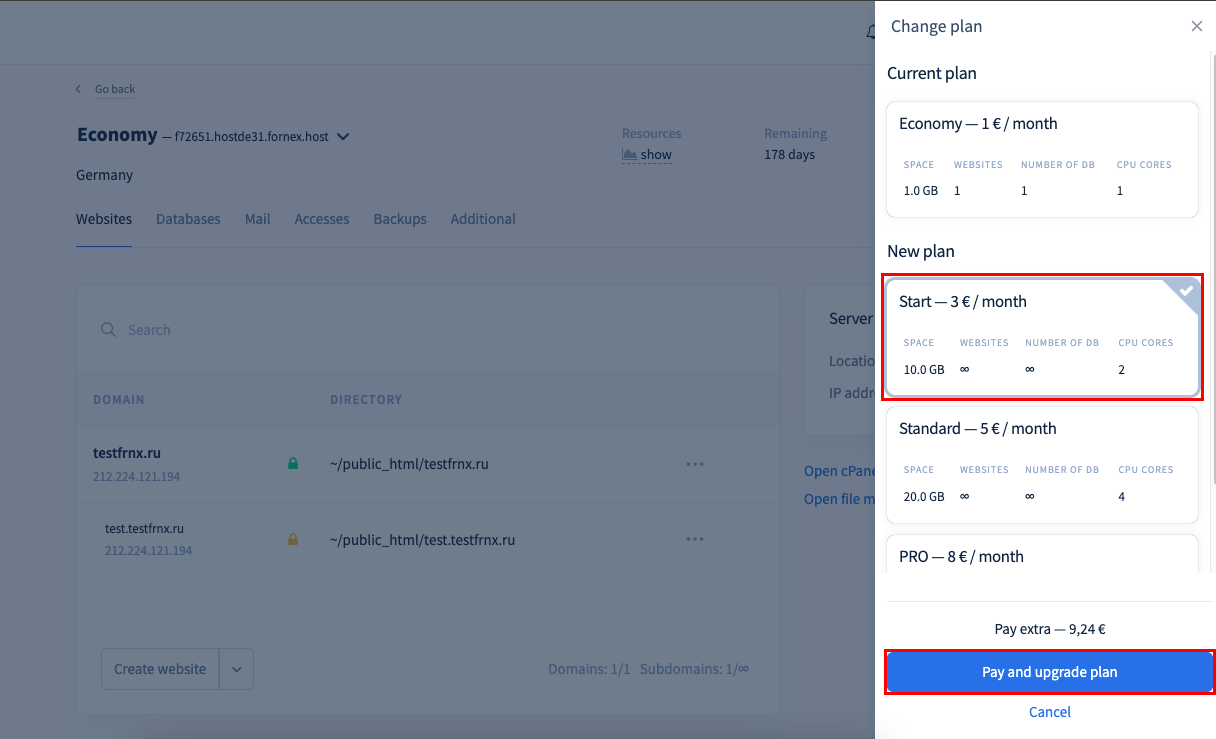Close the Change plan panel
This screenshot has width=1216, height=739.
[1196, 26]
